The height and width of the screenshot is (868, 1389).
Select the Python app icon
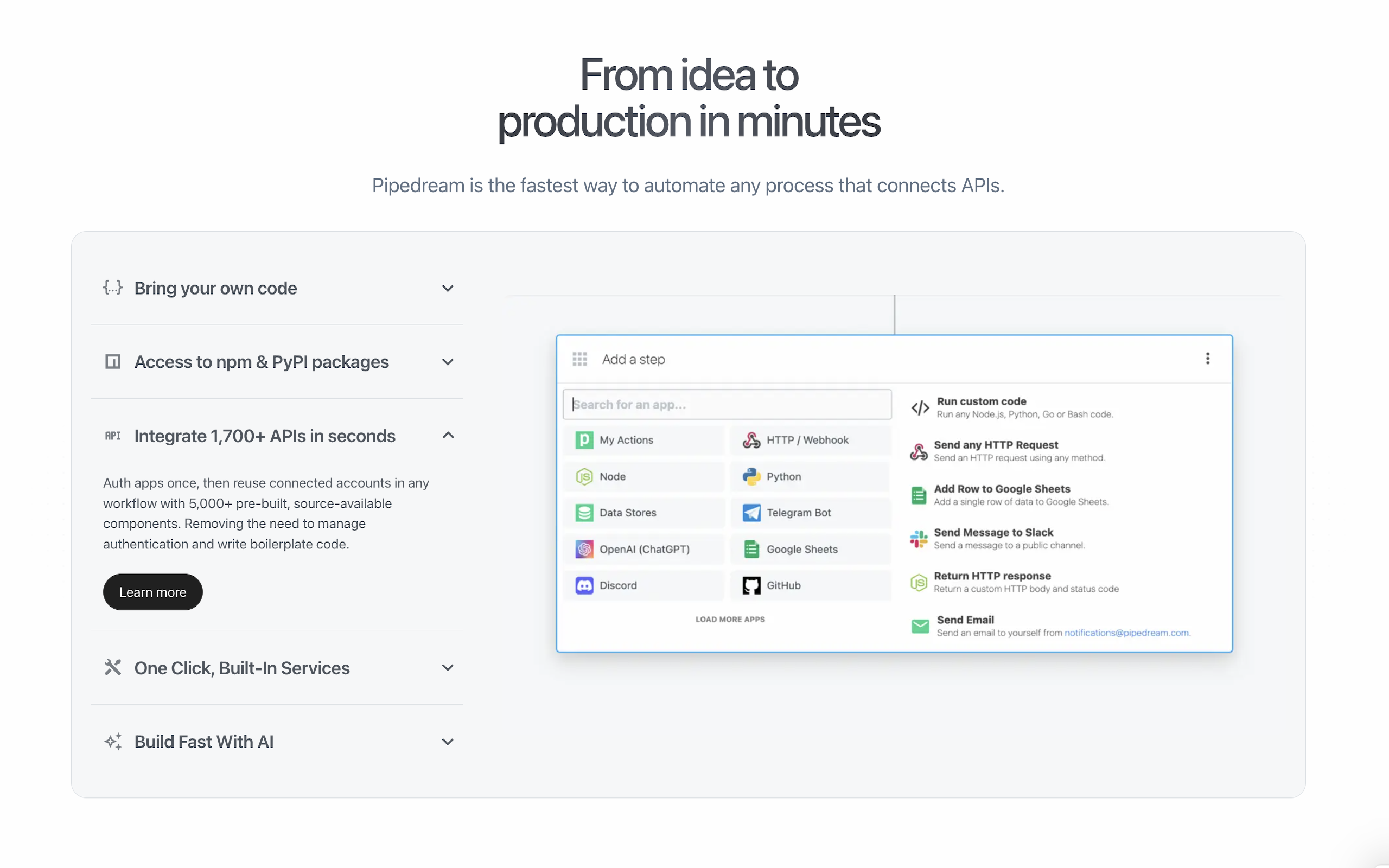751,476
